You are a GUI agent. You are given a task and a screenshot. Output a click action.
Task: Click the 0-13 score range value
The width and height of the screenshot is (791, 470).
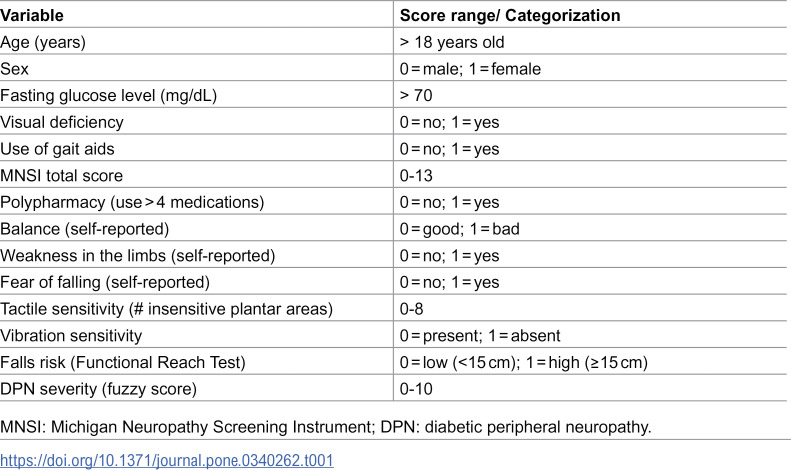click(x=416, y=176)
